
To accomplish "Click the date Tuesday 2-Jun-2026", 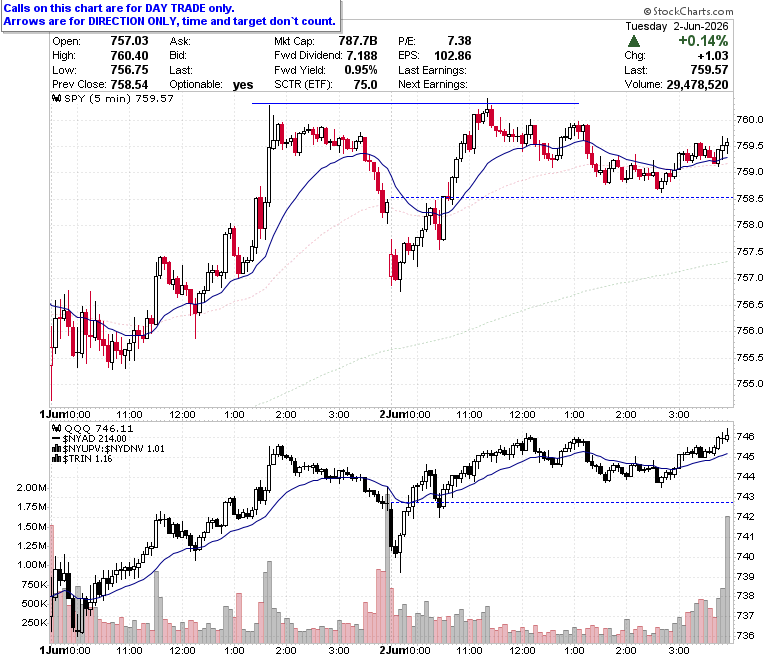I will [677, 26].
